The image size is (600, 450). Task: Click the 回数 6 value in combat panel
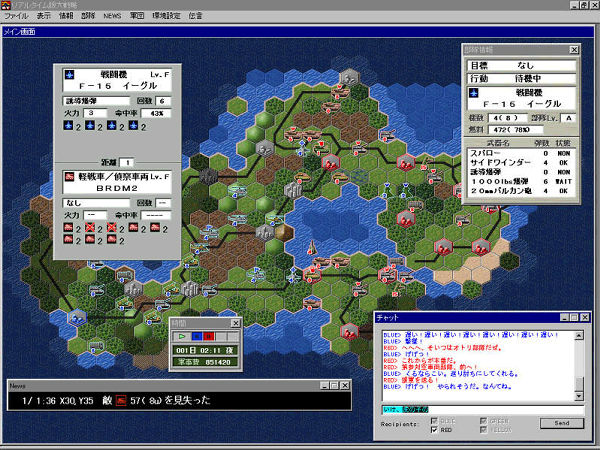[x=163, y=101]
